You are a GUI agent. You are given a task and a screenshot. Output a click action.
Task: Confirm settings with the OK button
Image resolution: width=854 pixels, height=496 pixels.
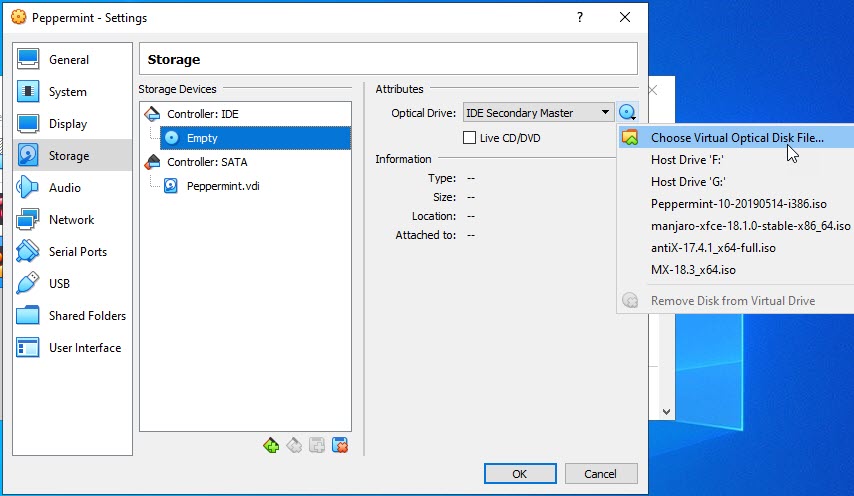[x=520, y=474]
